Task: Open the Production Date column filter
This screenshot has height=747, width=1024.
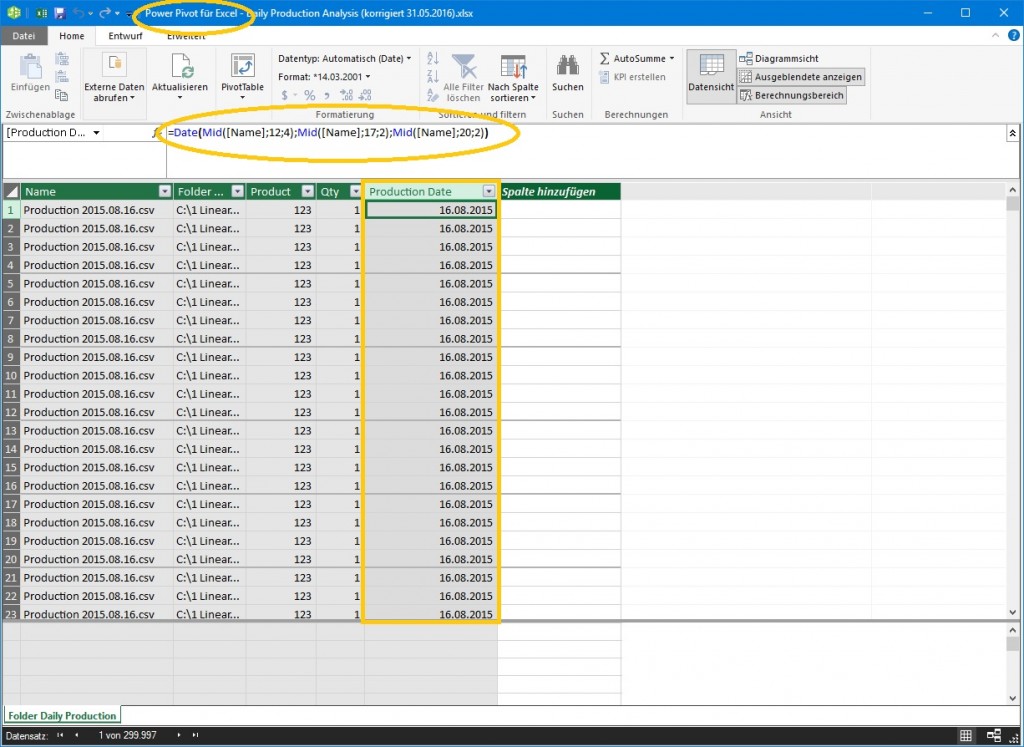Action: (x=489, y=190)
